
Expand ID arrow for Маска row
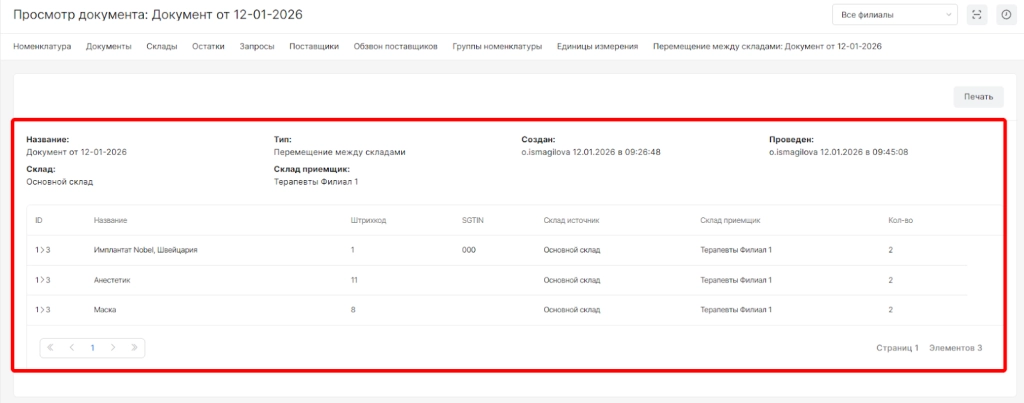click(x=43, y=310)
